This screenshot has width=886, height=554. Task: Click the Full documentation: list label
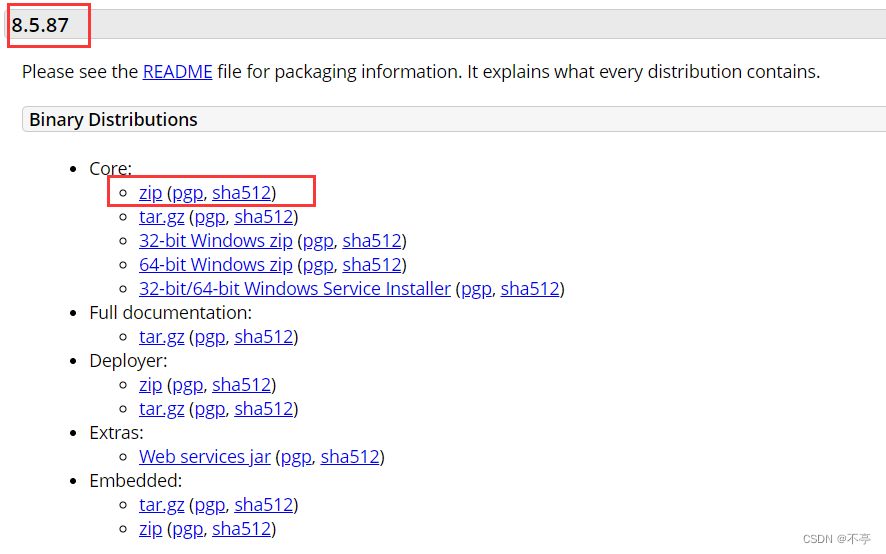coord(171,313)
